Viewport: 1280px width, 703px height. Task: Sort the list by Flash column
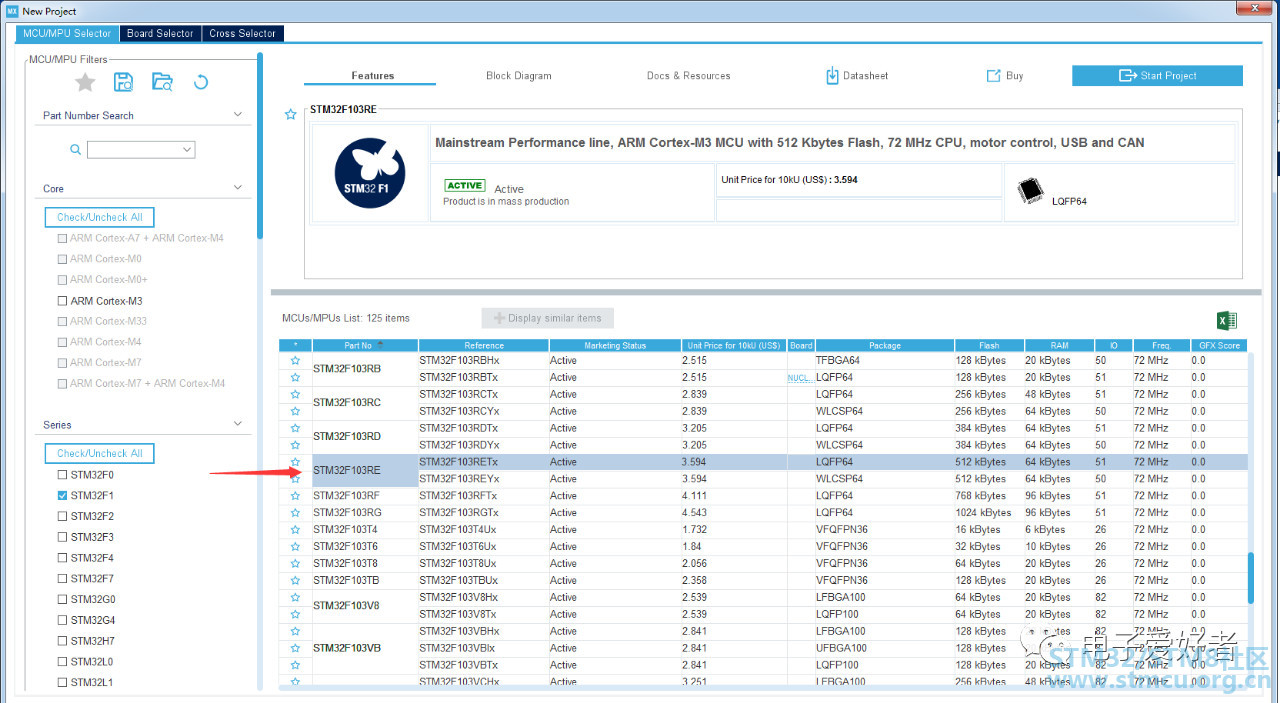[989, 345]
